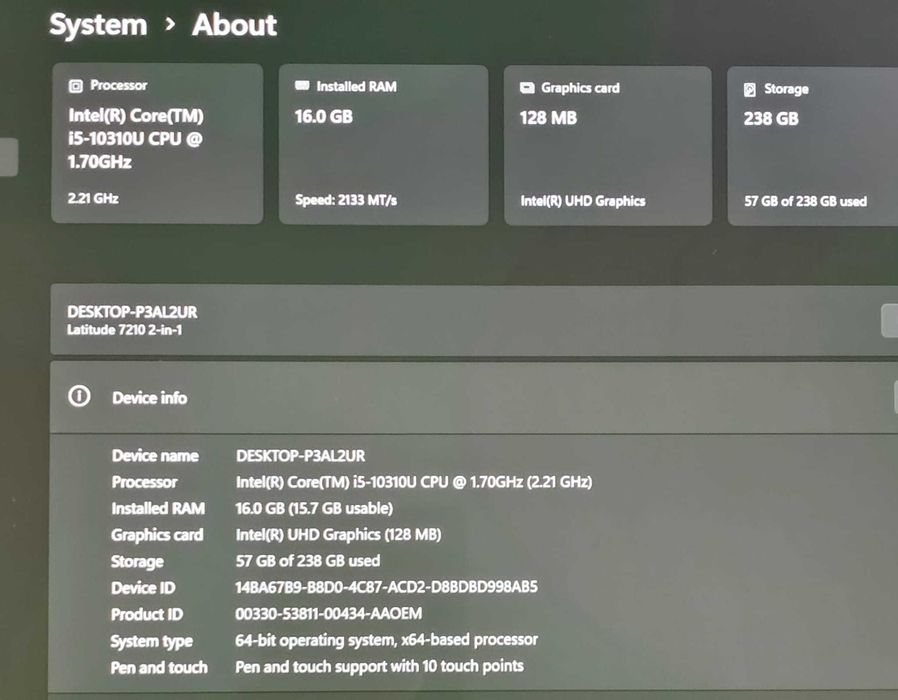Click the Processor chip icon
Image resolution: width=898 pixels, height=700 pixels.
[76, 86]
